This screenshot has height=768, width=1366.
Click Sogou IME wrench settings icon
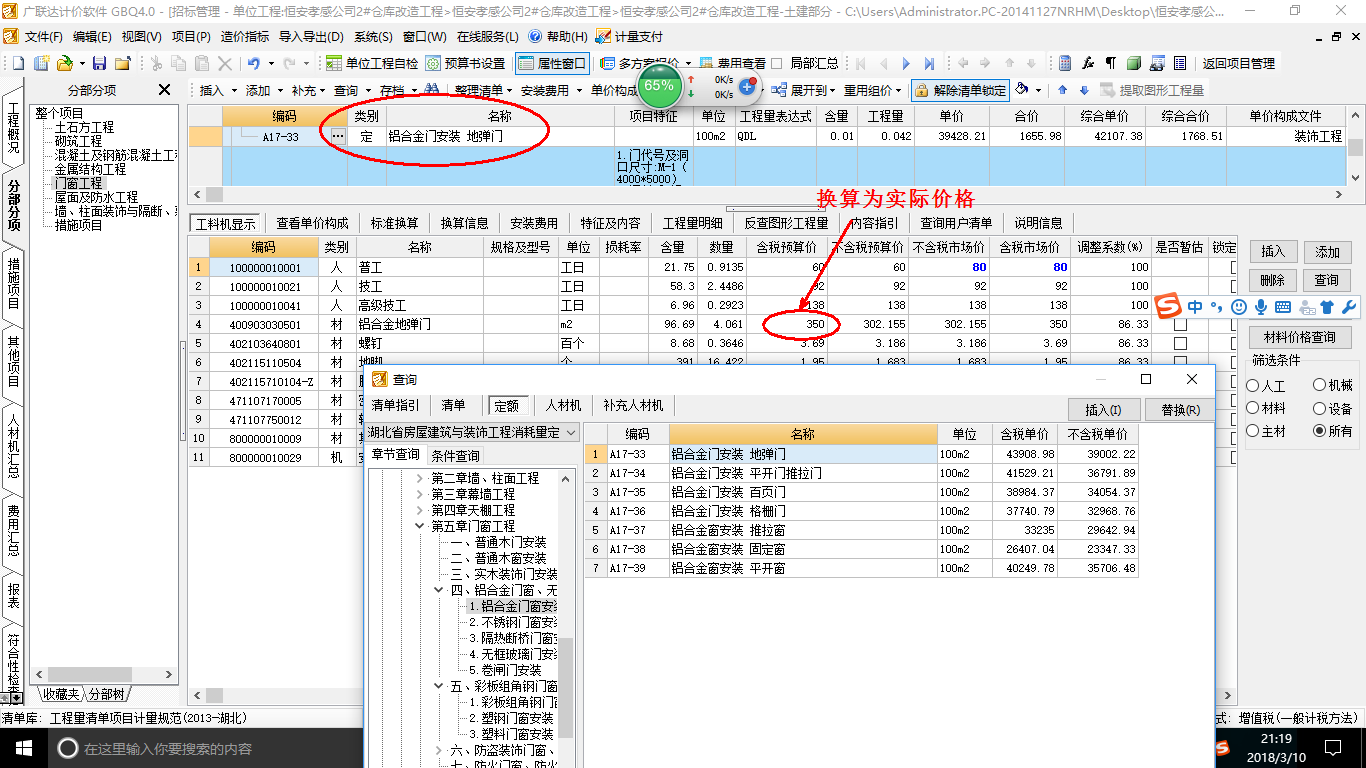point(1348,307)
